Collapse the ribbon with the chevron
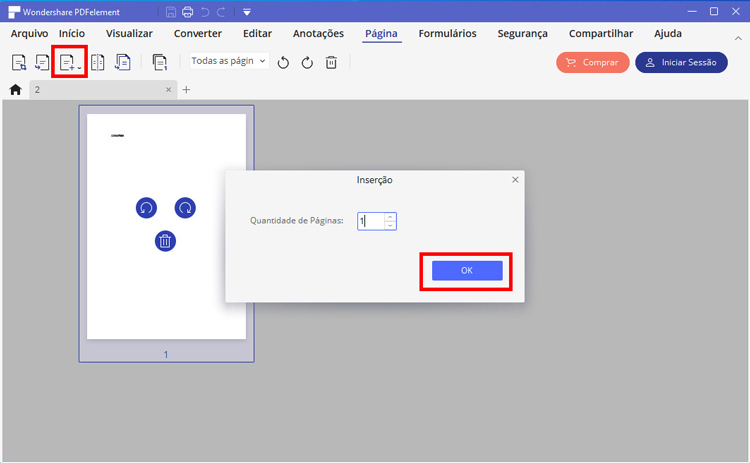Image resolution: width=750 pixels, height=463 pixels. [x=738, y=38]
